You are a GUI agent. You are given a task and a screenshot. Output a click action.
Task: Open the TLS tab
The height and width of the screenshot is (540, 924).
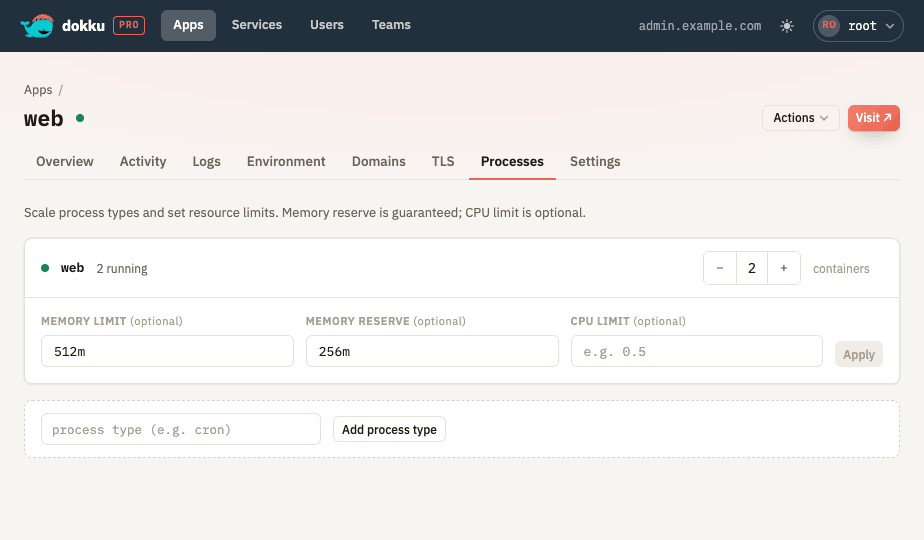pyautogui.click(x=443, y=162)
